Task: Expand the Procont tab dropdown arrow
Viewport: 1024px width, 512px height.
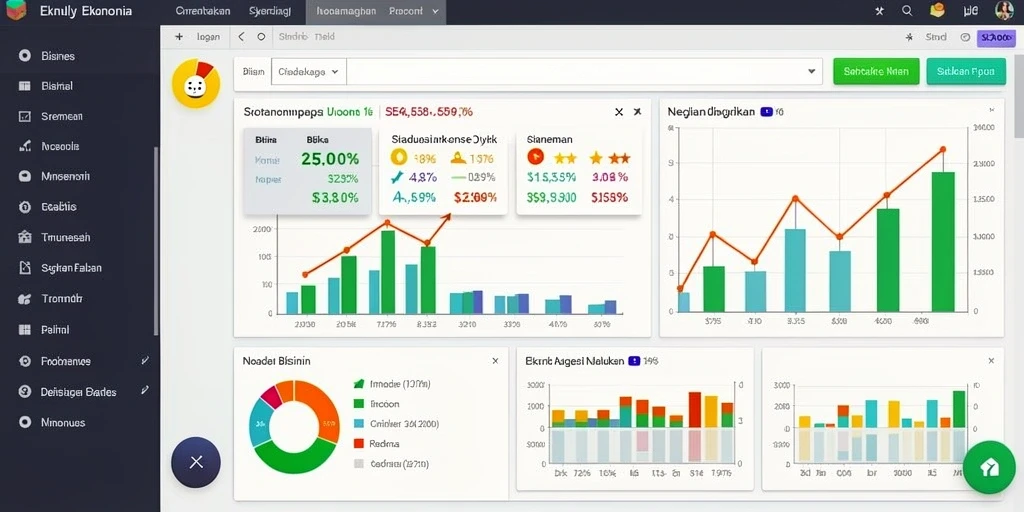Action: click(x=436, y=11)
